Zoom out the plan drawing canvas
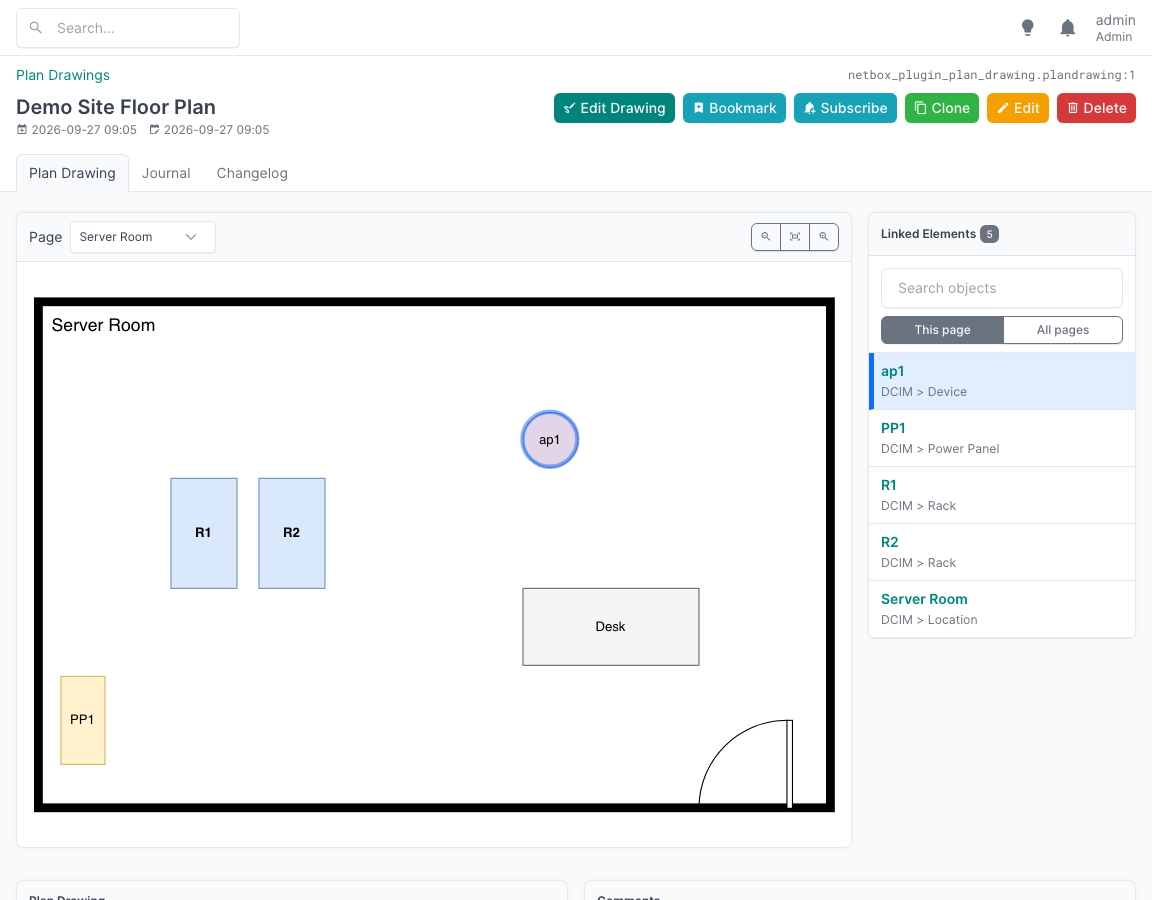Viewport: 1152px width, 900px height. (766, 237)
